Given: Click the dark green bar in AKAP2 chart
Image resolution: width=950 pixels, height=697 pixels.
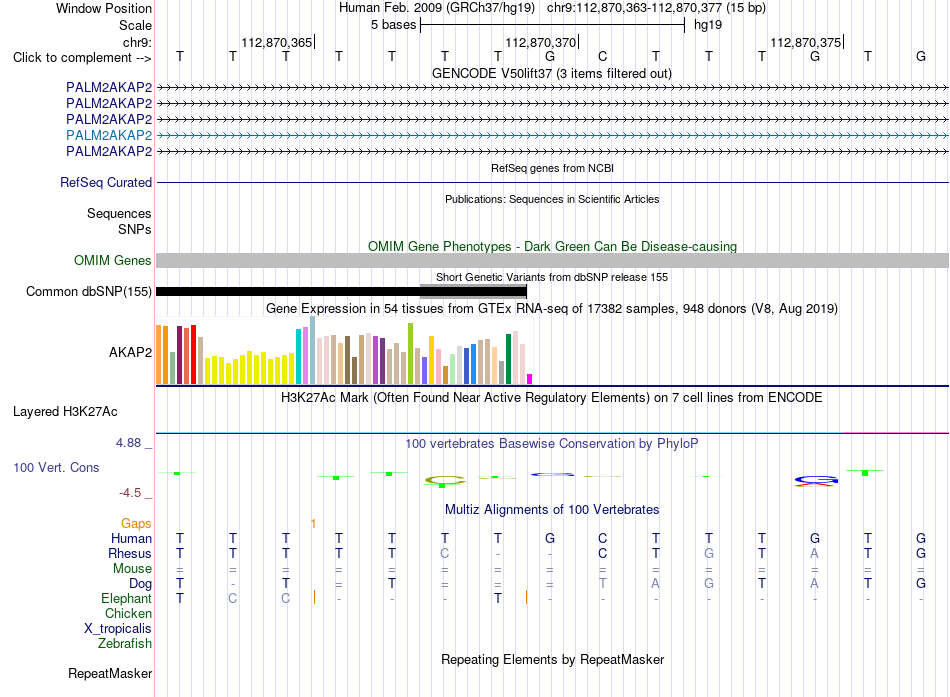Looking at the screenshot, I should pos(509,359).
